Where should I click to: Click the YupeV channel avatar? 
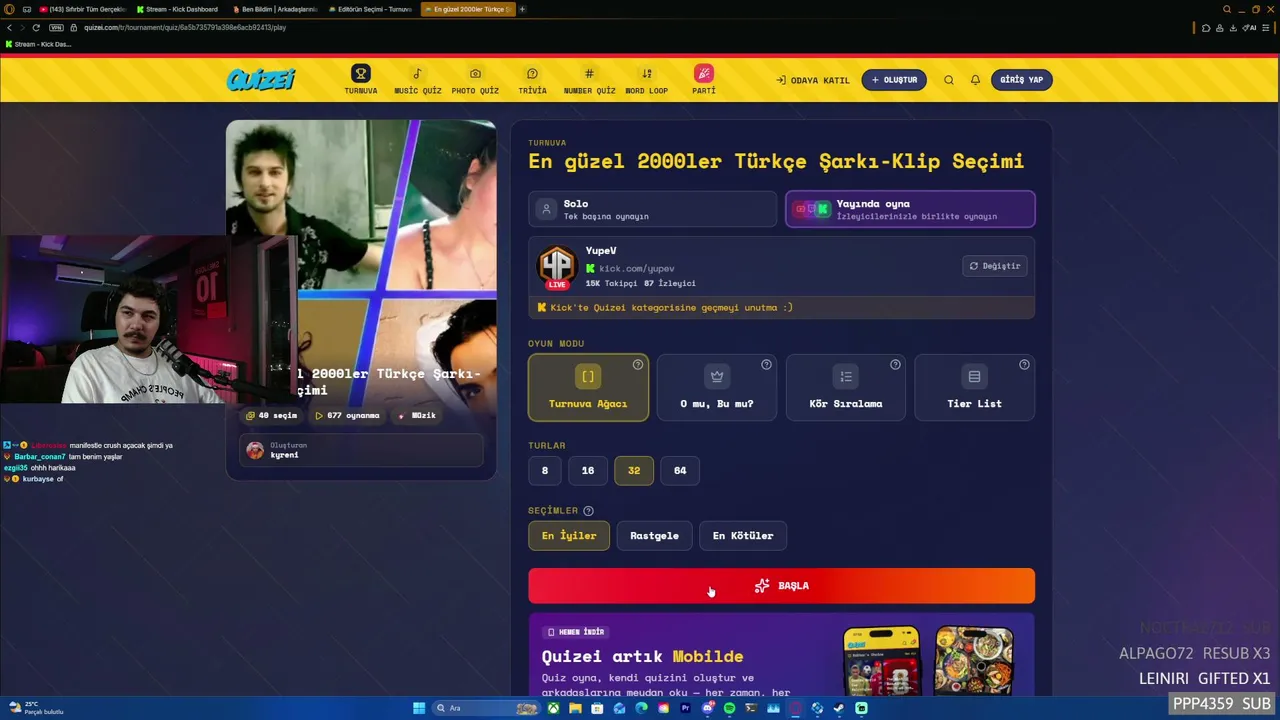coord(557,266)
